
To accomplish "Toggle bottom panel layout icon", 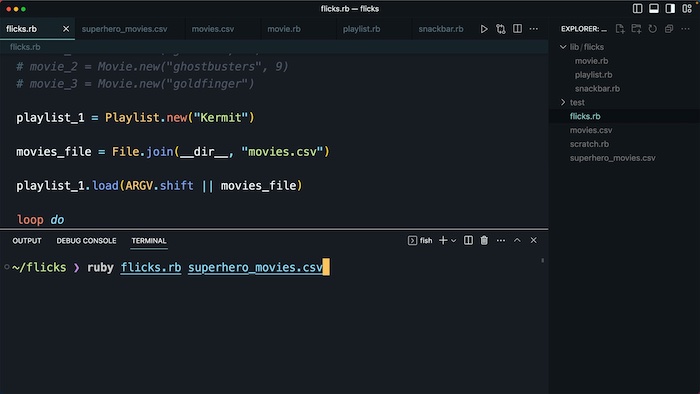I will click(654, 8).
